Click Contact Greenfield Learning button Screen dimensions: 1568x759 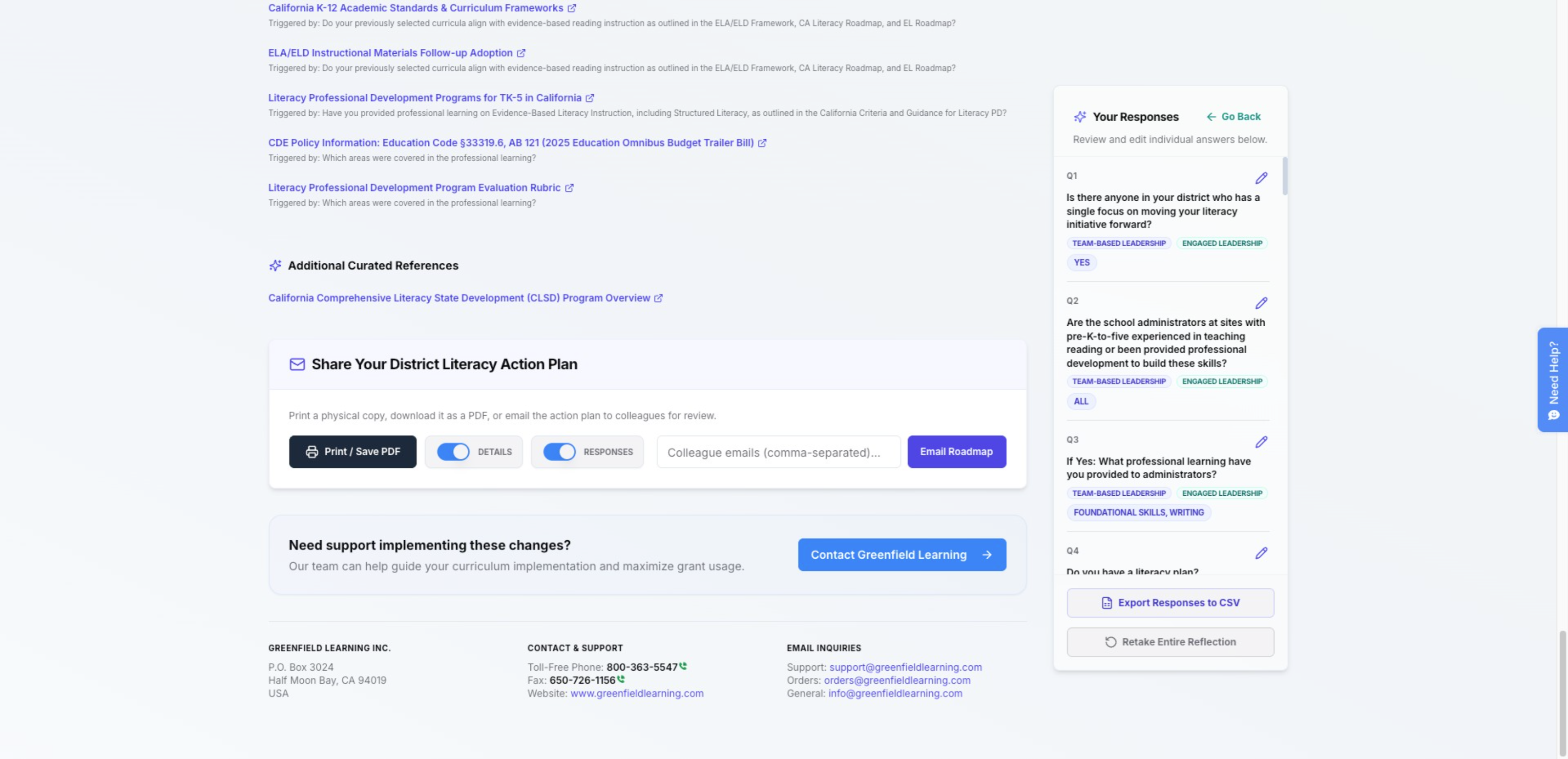pyautogui.click(x=902, y=554)
